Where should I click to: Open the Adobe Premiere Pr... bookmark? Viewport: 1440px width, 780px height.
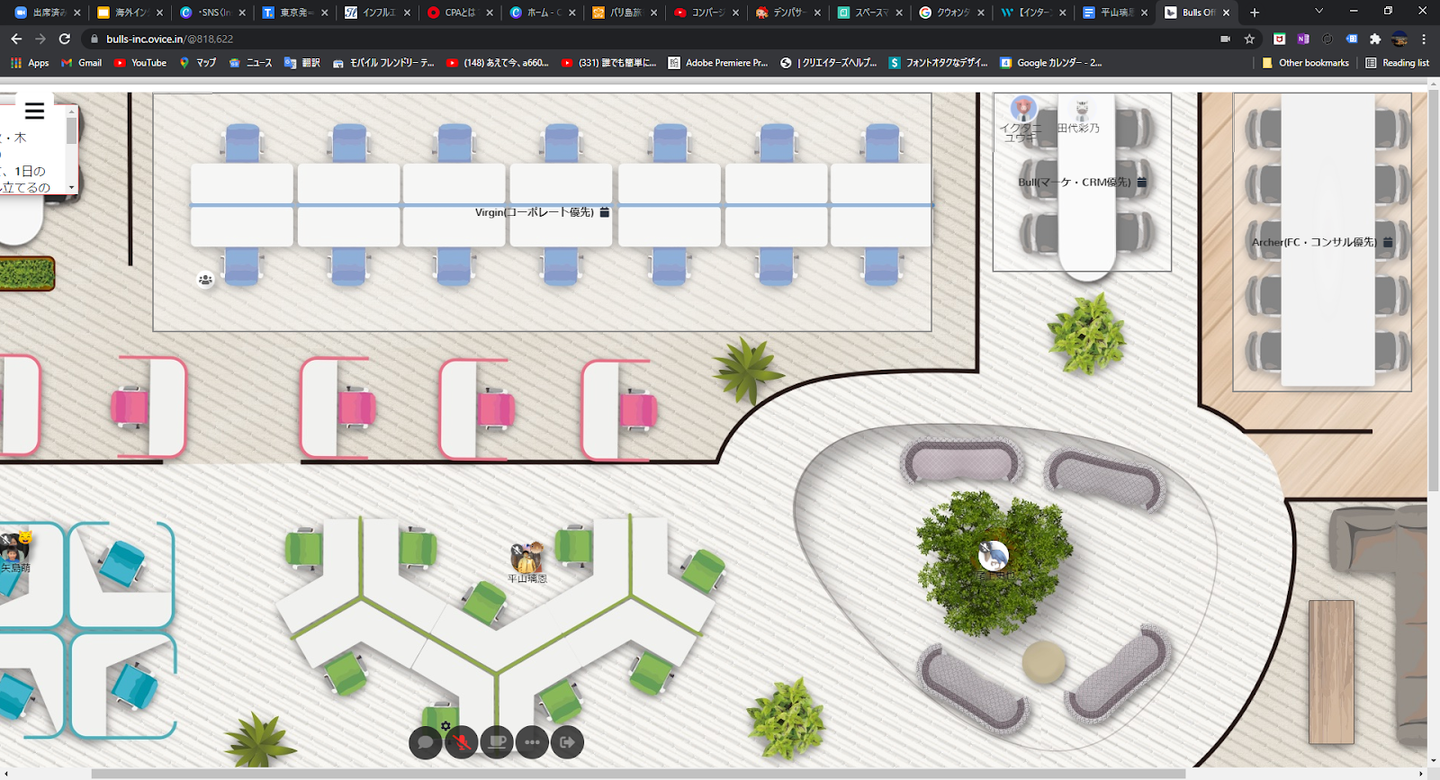(718, 62)
